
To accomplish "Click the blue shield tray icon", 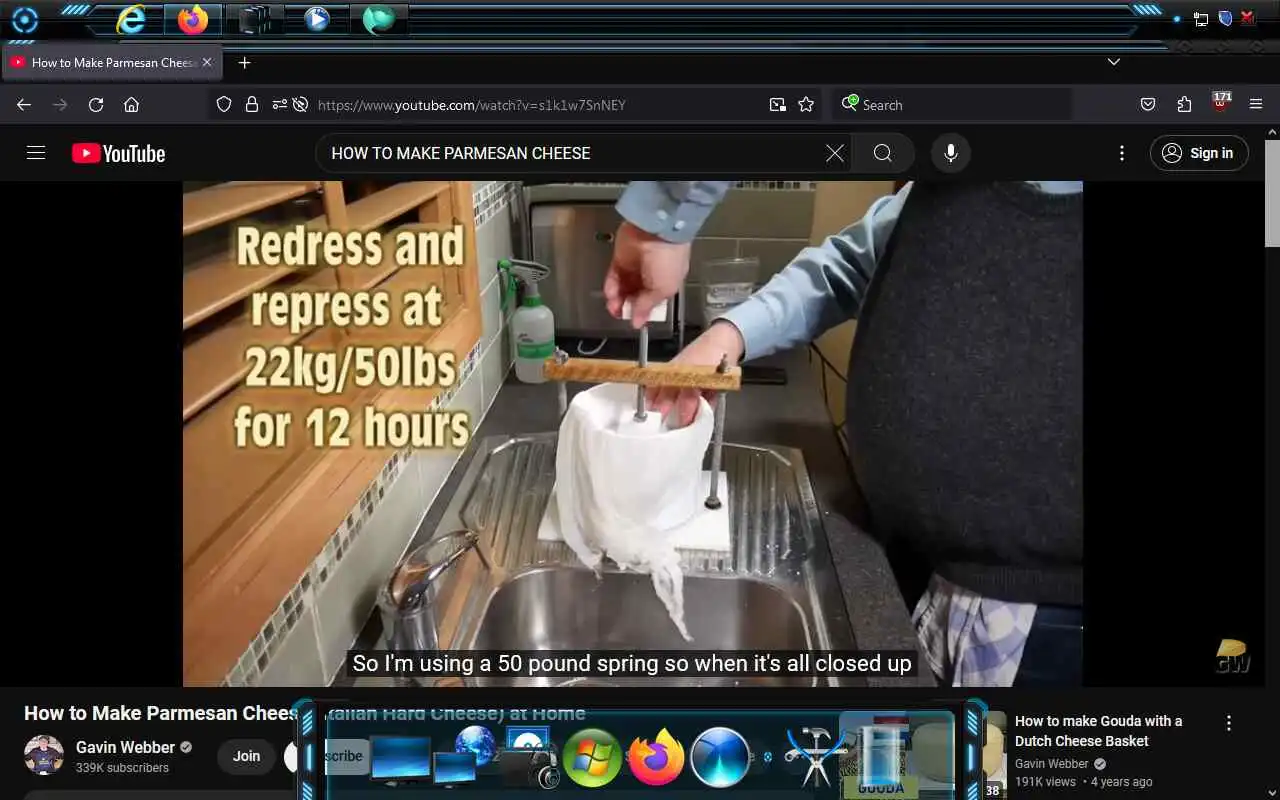I will pos(1225,18).
